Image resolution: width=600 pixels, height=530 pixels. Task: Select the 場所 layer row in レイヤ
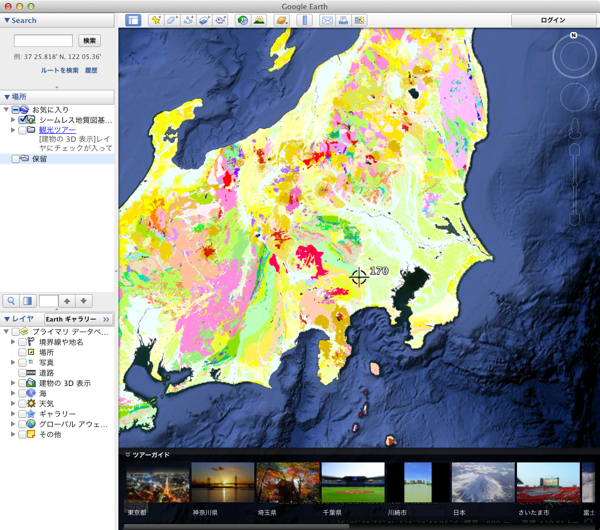coord(57,352)
